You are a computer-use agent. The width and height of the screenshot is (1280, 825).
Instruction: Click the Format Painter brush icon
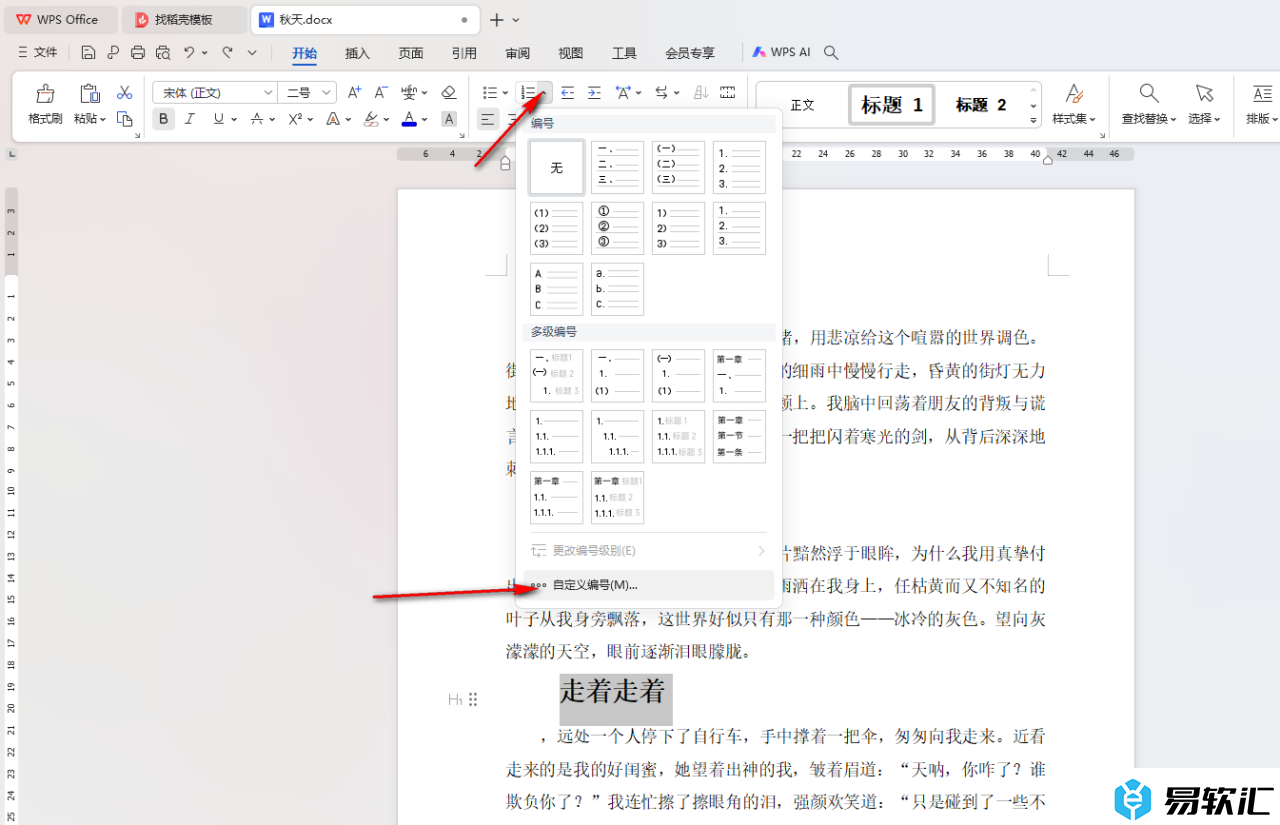[45, 94]
